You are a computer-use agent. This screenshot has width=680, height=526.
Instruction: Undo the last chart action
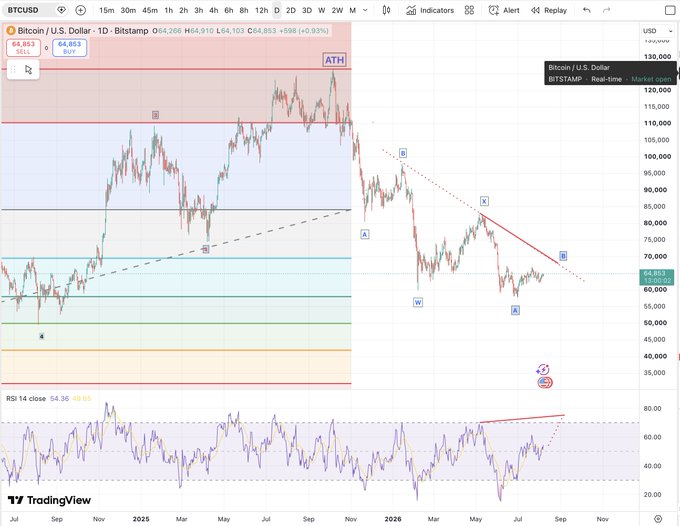(587, 10)
